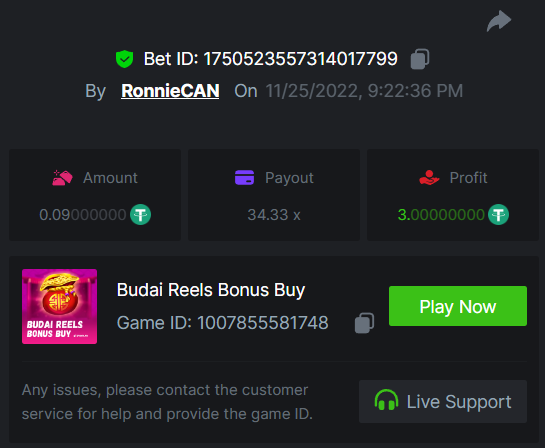Image resolution: width=545 pixels, height=448 pixels.
Task: Click the Game ID number text
Action: [x=263, y=323]
